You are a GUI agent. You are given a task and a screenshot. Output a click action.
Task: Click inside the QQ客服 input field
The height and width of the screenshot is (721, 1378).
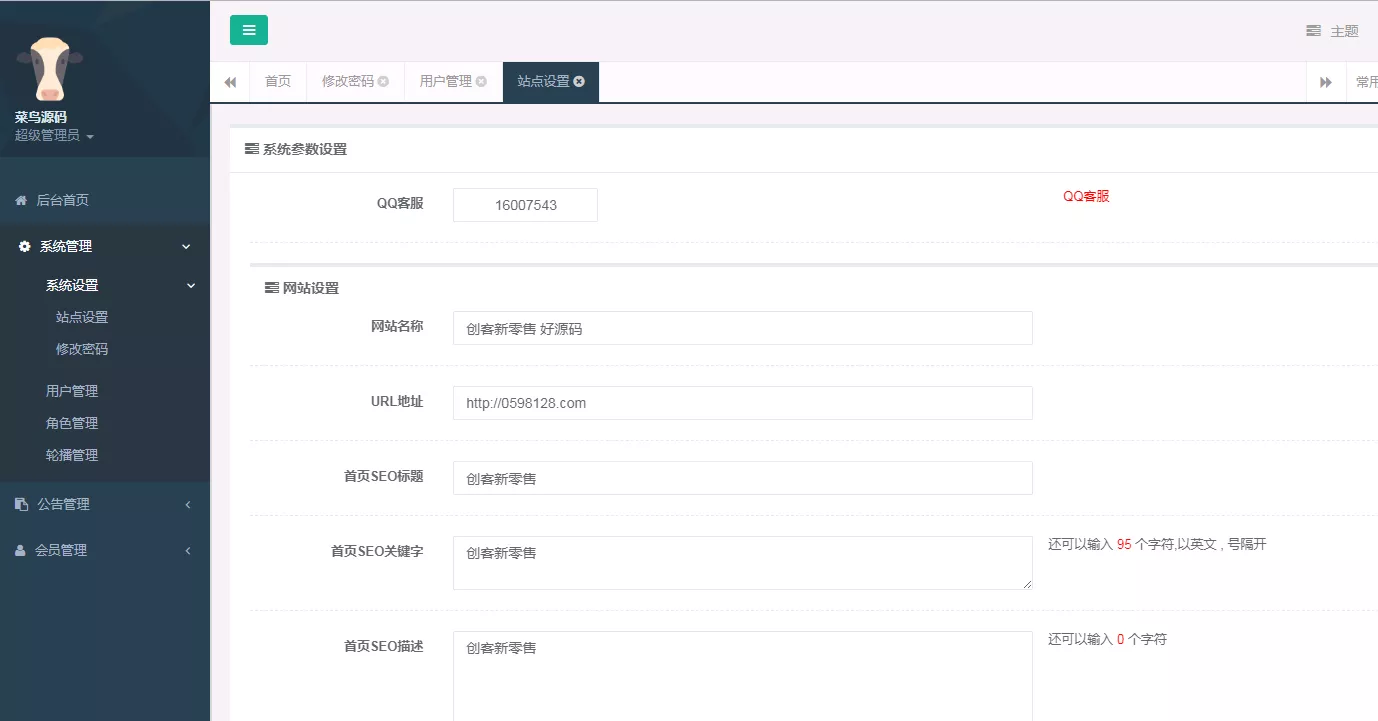[x=524, y=204]
